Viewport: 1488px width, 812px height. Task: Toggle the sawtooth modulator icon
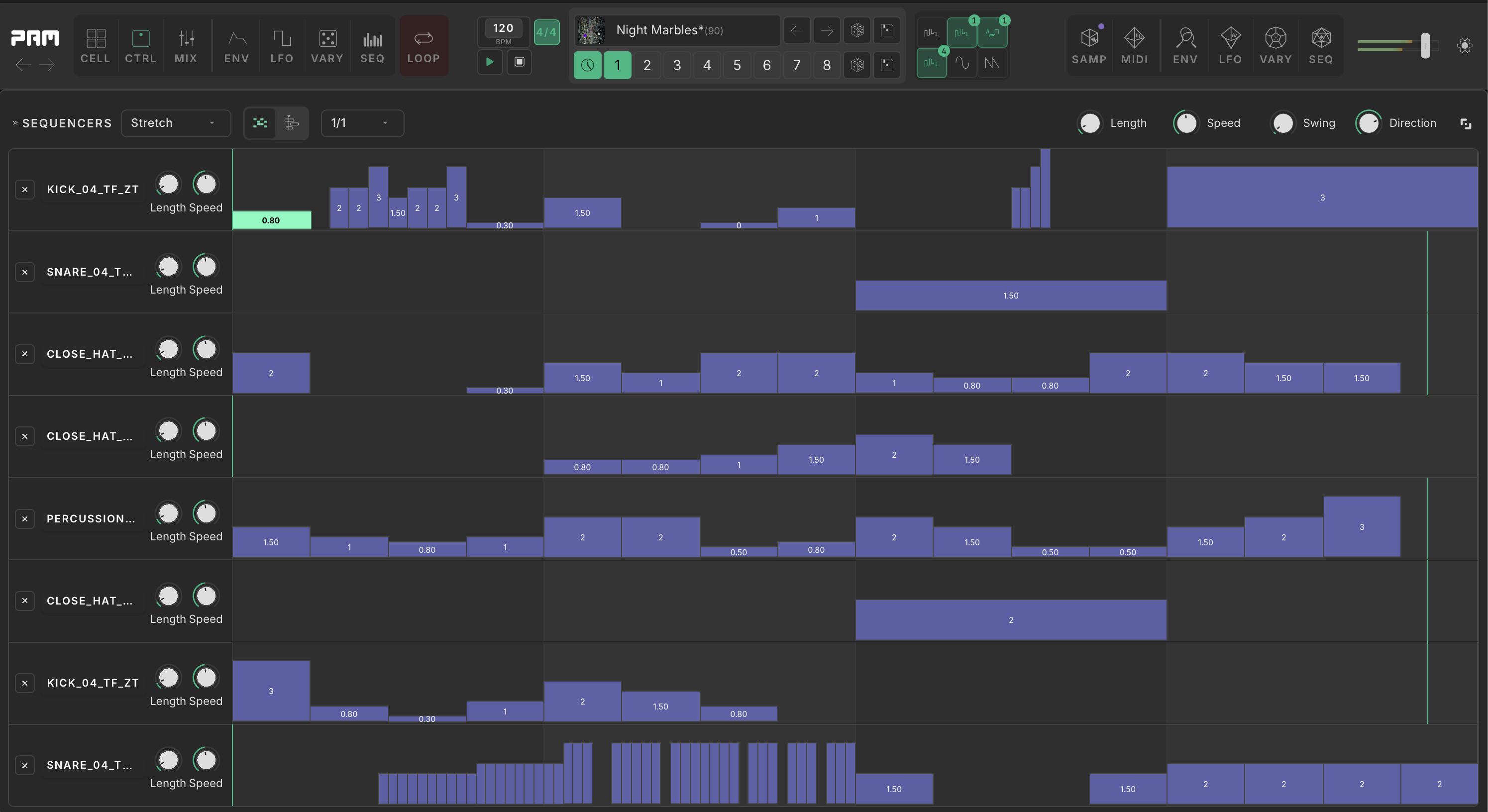click(992, 63)
